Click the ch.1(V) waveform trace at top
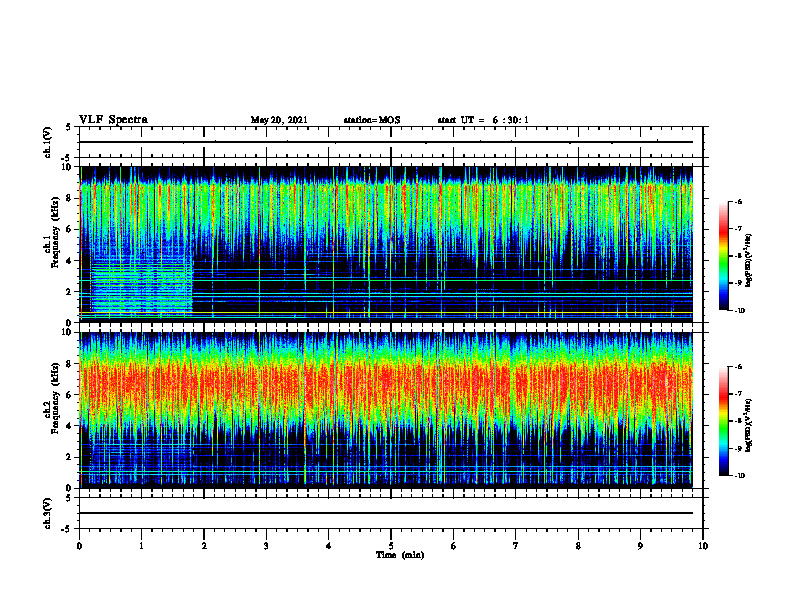Viewport: 792px width, 612px height. (386, 142)
